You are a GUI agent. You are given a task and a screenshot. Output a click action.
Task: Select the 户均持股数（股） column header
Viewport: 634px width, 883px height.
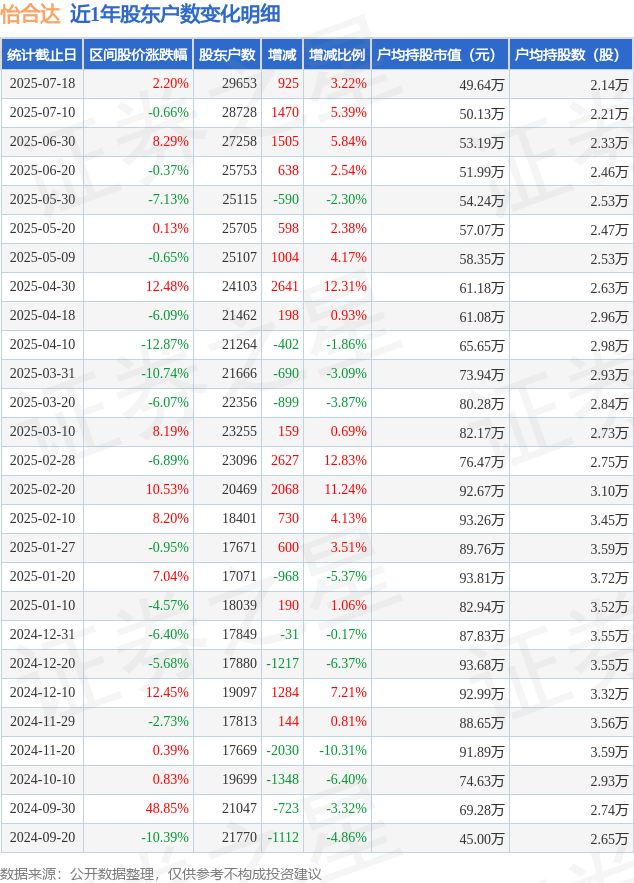pos(570,55)
